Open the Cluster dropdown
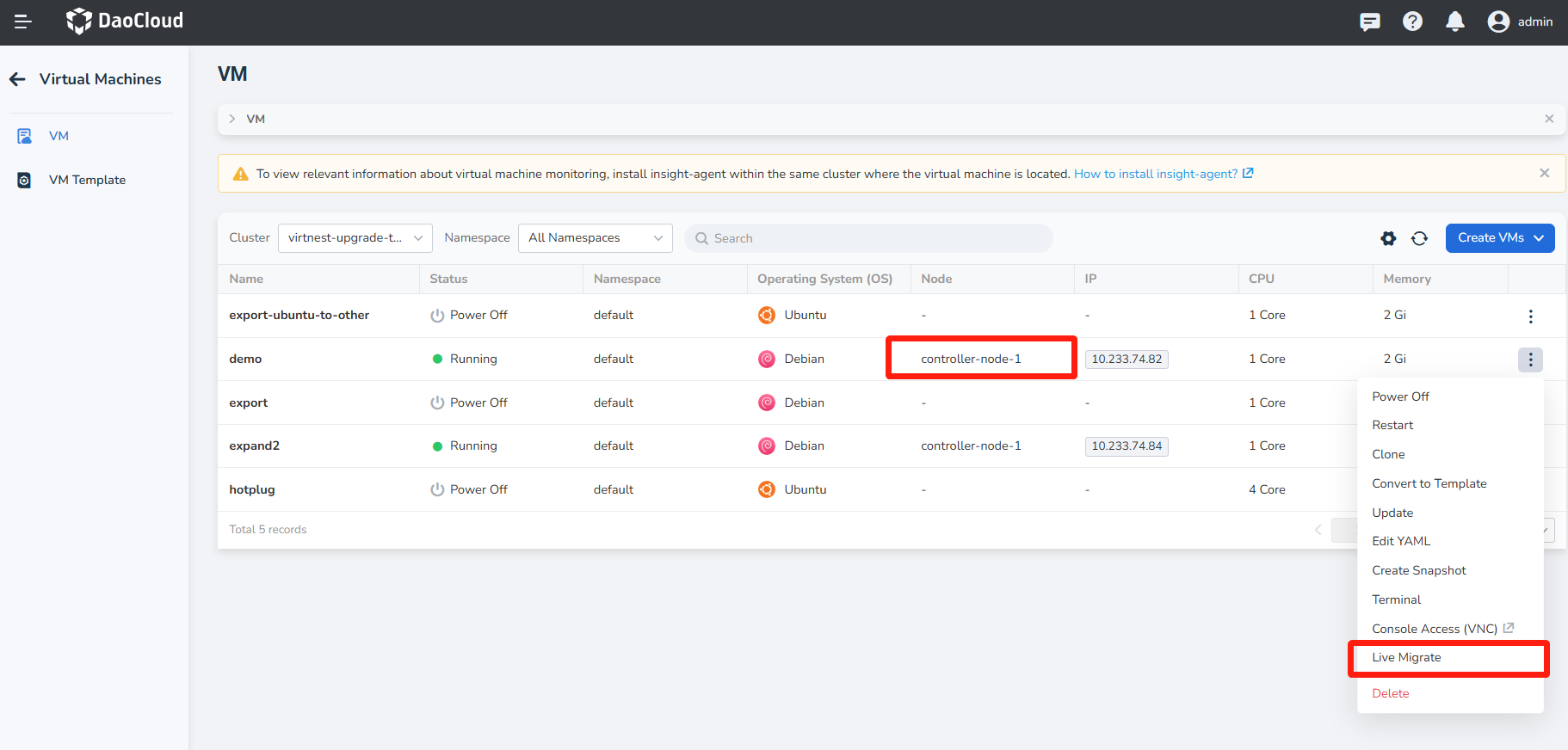1568x750 pixels. [355, 238]
